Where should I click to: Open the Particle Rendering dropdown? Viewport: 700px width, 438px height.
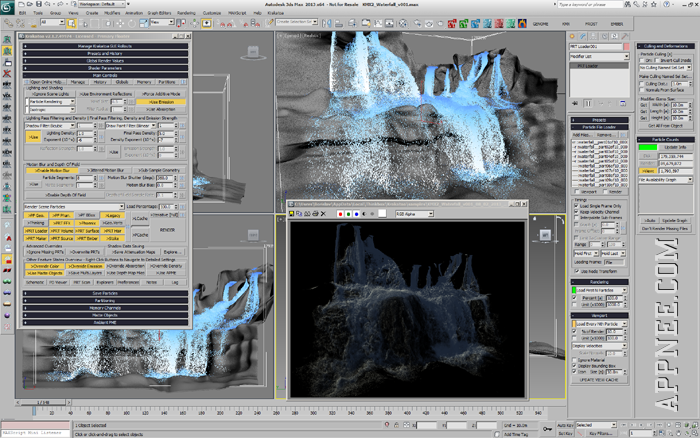click(52, 102)
